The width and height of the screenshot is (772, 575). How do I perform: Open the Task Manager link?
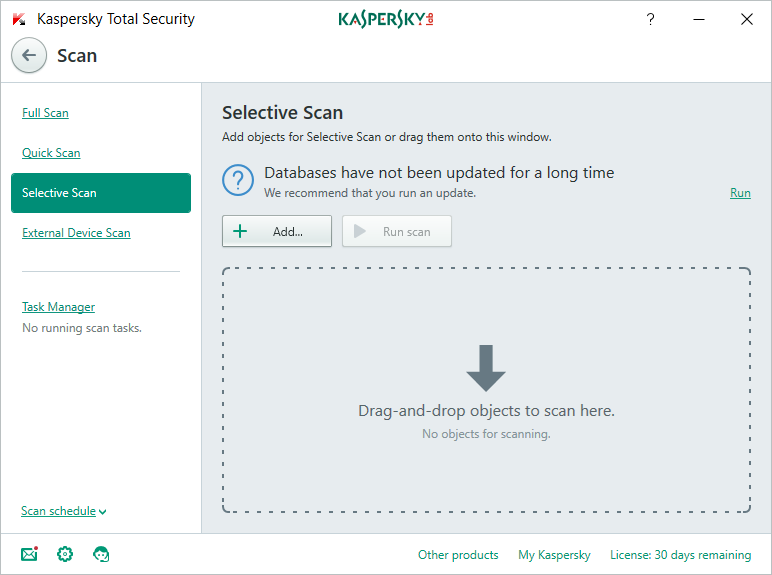[58, 307]
